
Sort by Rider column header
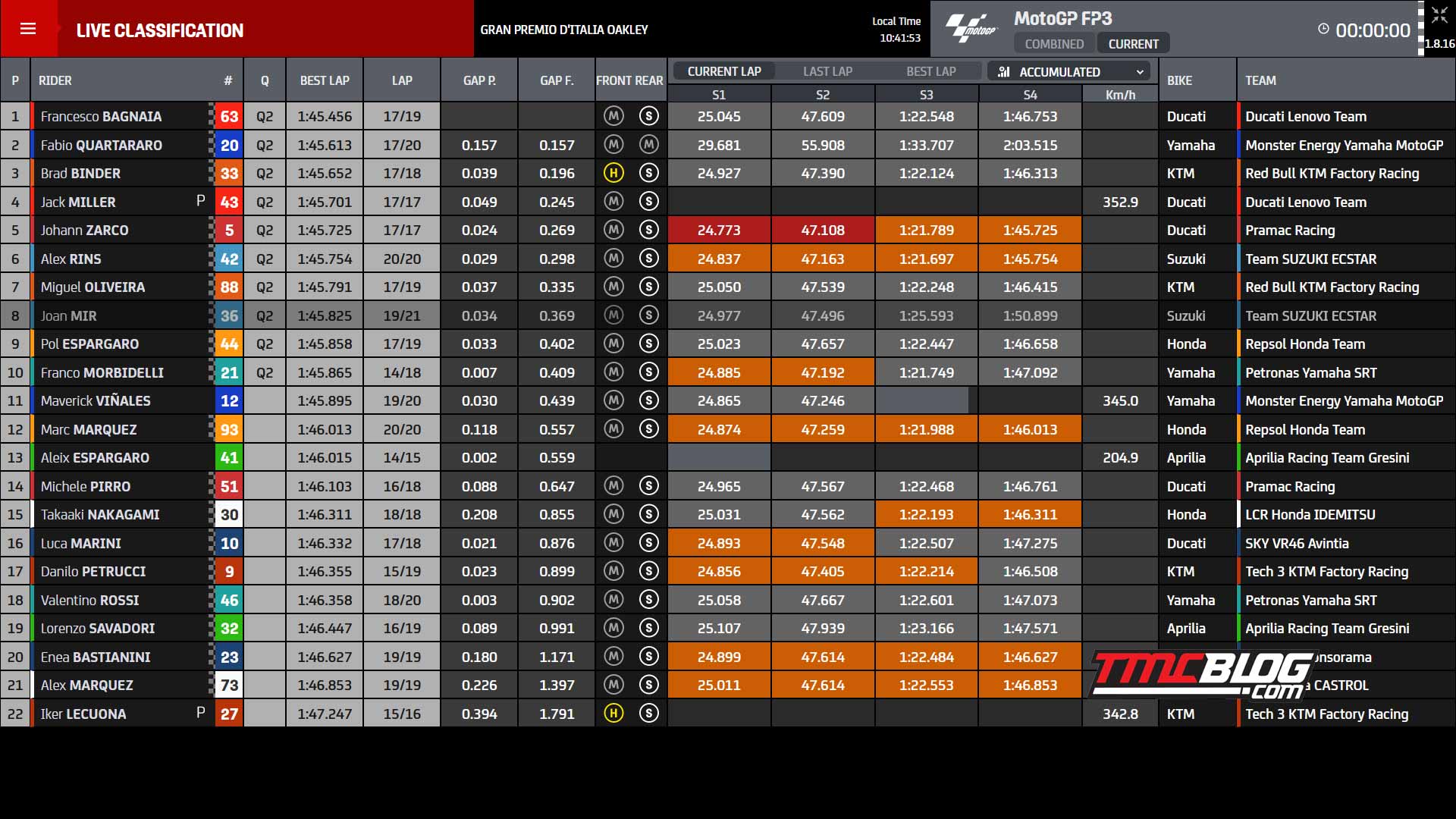[55, 80]
